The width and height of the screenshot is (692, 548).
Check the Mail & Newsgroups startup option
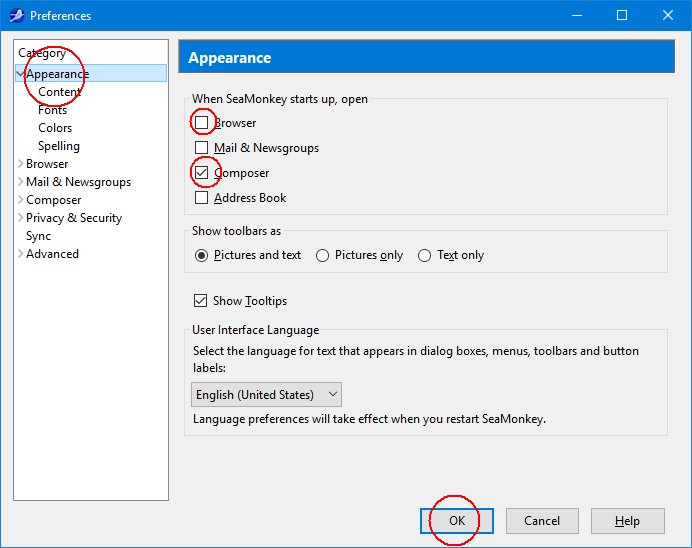pos(202,147)
